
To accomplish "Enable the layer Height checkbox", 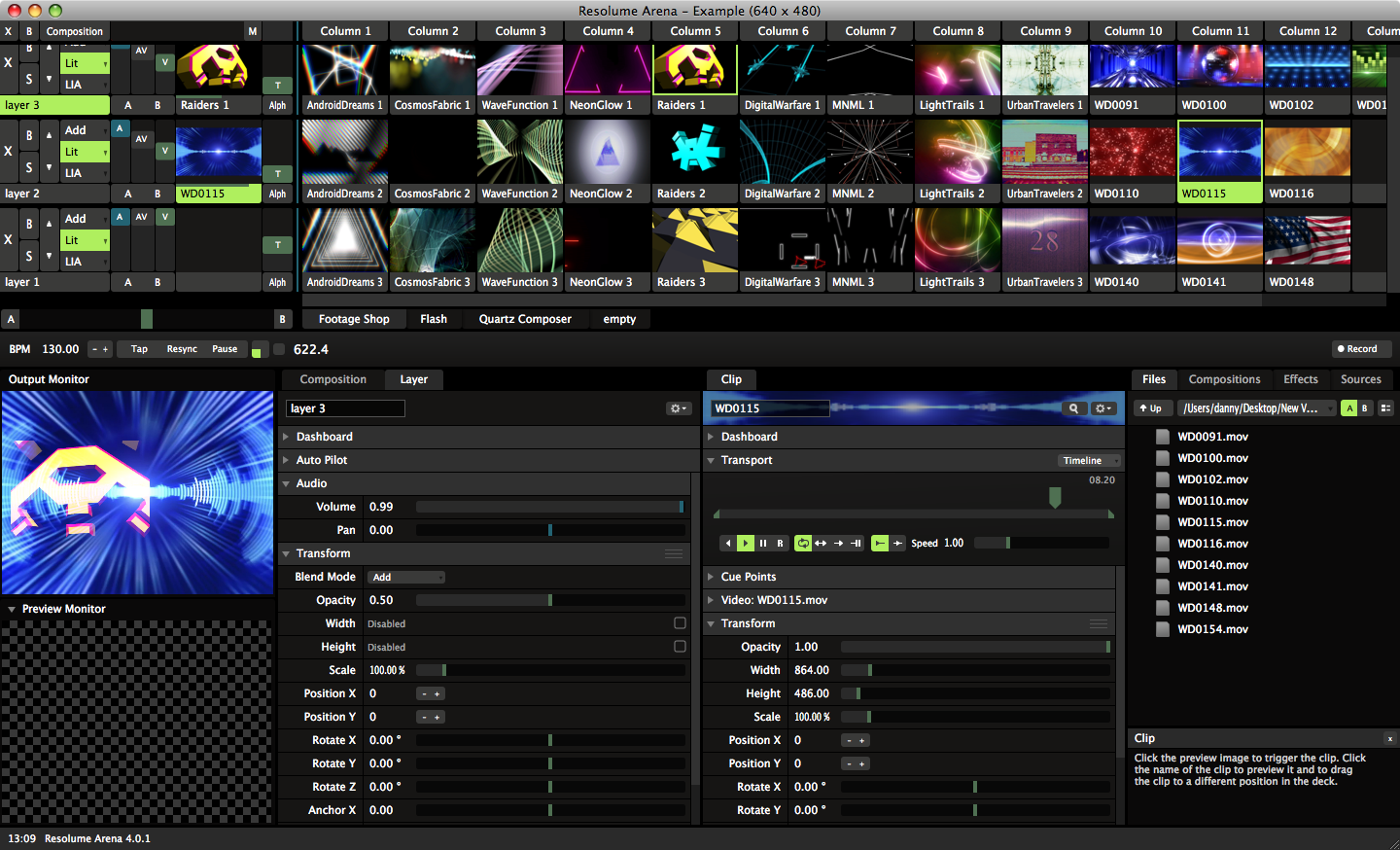I will (x=680, y=647).
